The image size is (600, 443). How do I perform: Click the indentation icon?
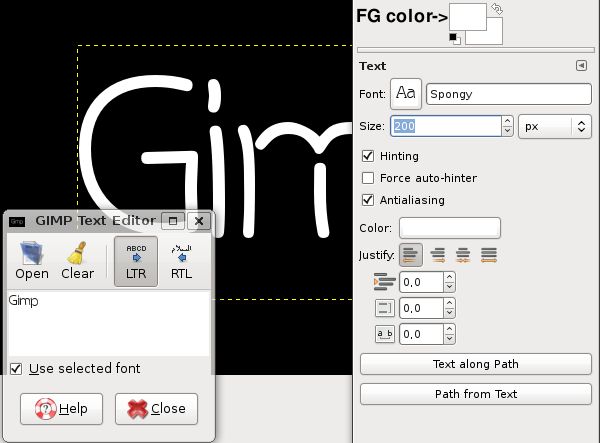[x=385, y=282]
